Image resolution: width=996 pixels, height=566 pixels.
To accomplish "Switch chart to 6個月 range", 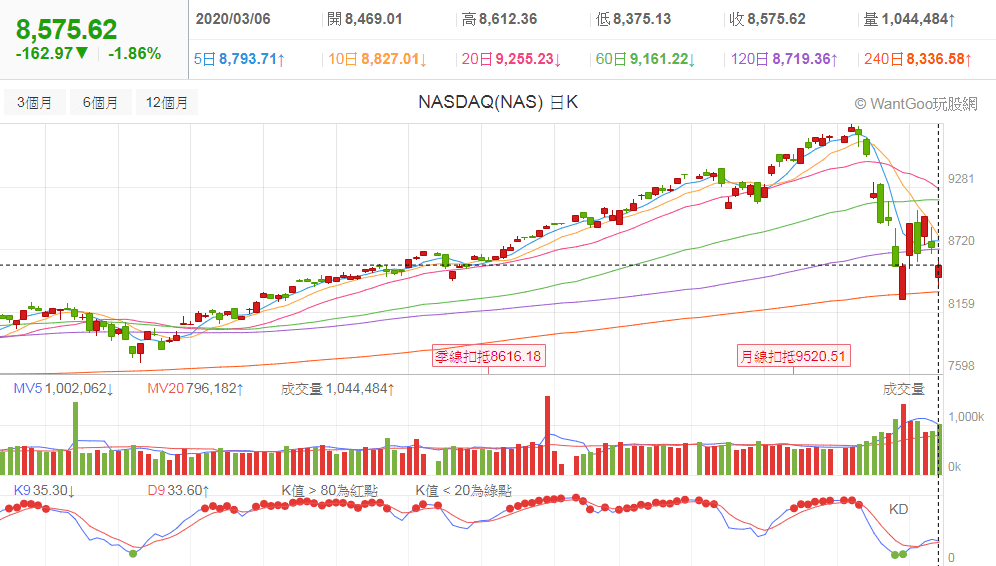I will point(101,102).
